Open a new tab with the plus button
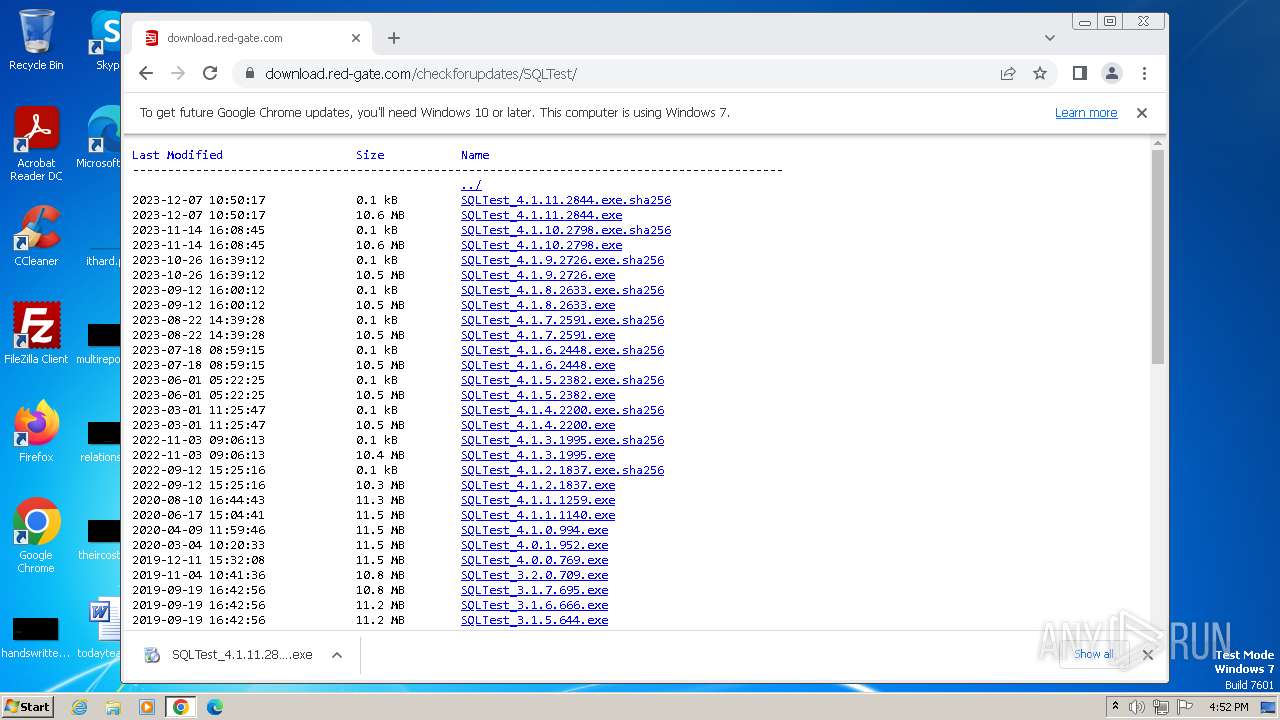This screenshot has width=1280, height=720. click(394, 38)
